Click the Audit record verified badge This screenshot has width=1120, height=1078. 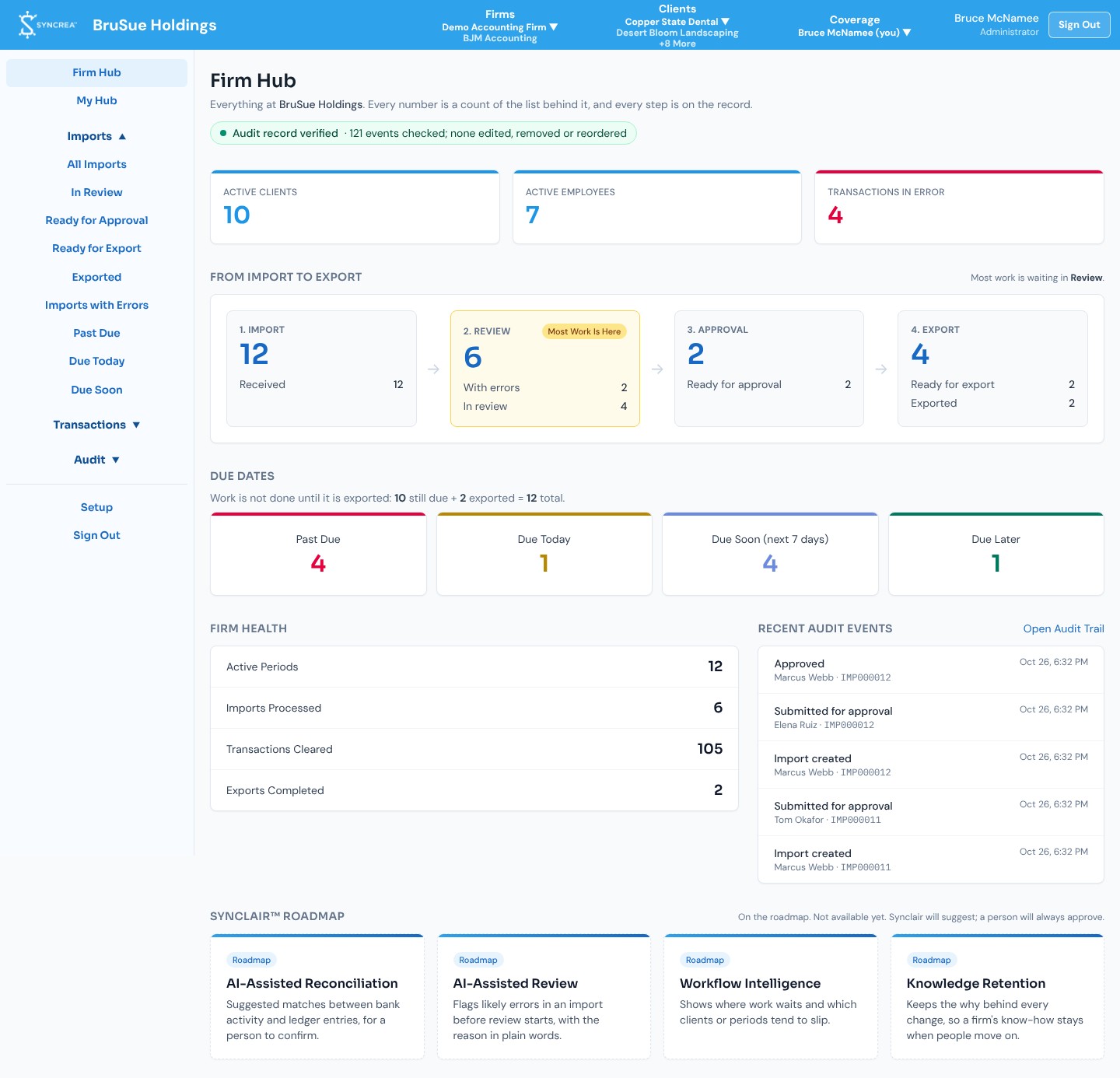click(423, 133)
